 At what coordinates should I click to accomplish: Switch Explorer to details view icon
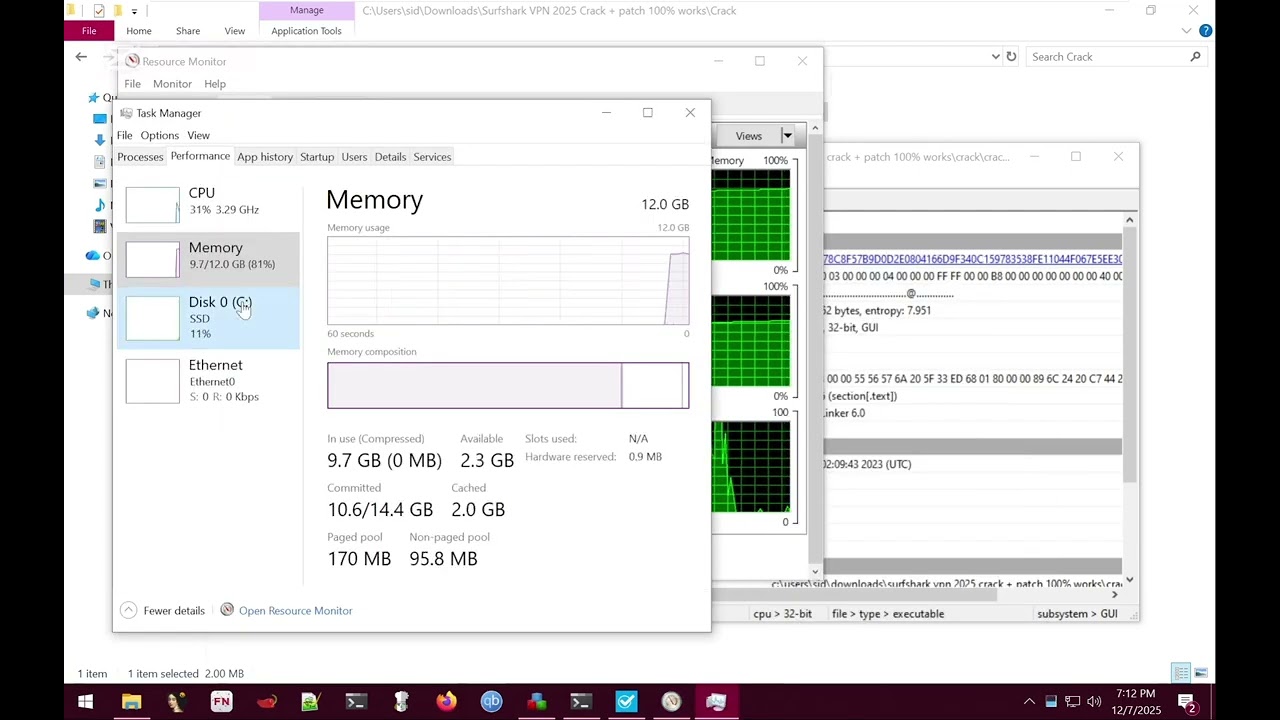point(1181,673)
